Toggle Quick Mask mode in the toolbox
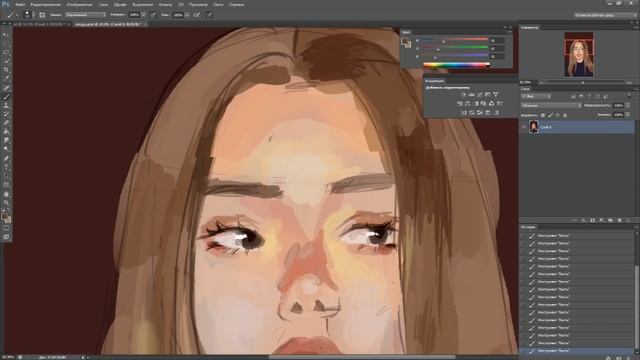The height and width of the screenshot is (360, 640). tap(6, 228)
